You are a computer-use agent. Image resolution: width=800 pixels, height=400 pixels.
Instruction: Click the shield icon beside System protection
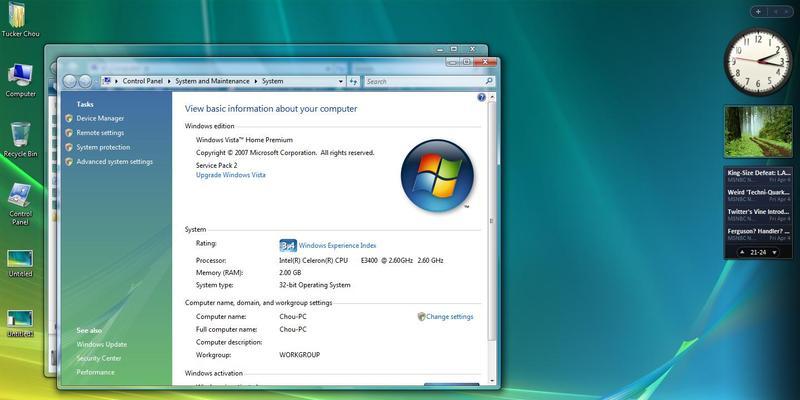[69, 147]
